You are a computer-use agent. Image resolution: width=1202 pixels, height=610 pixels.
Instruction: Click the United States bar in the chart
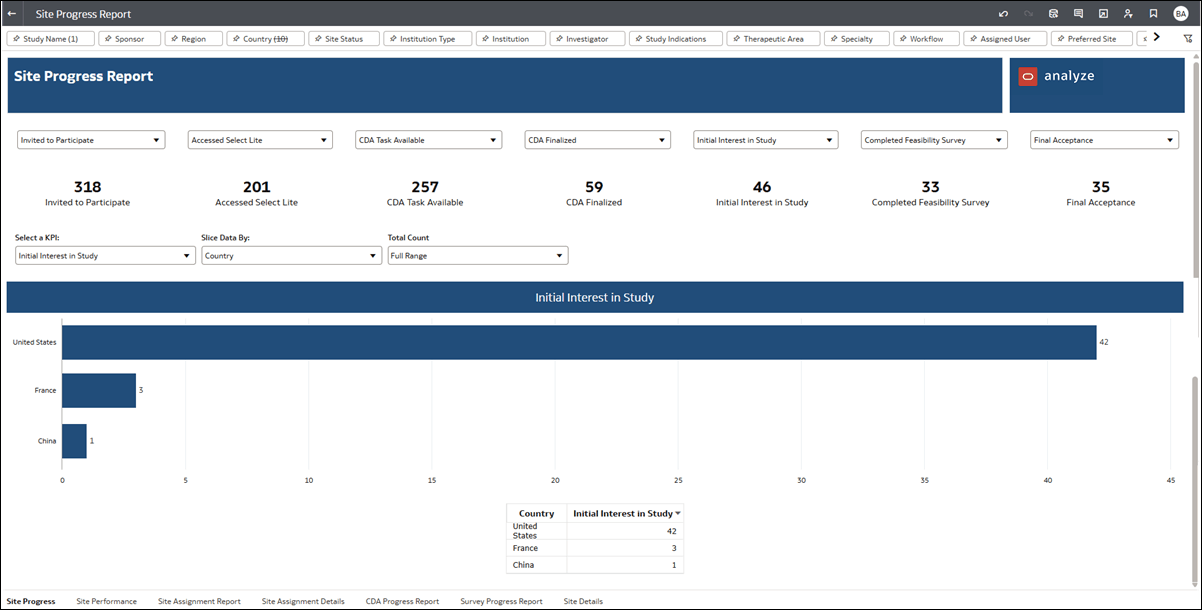[580, 341]
